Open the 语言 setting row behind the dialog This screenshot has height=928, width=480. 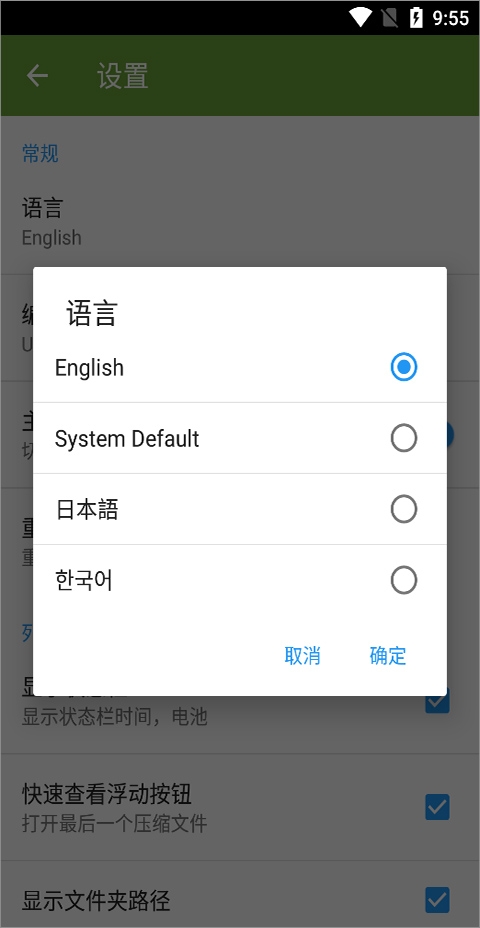coord(240,222)
